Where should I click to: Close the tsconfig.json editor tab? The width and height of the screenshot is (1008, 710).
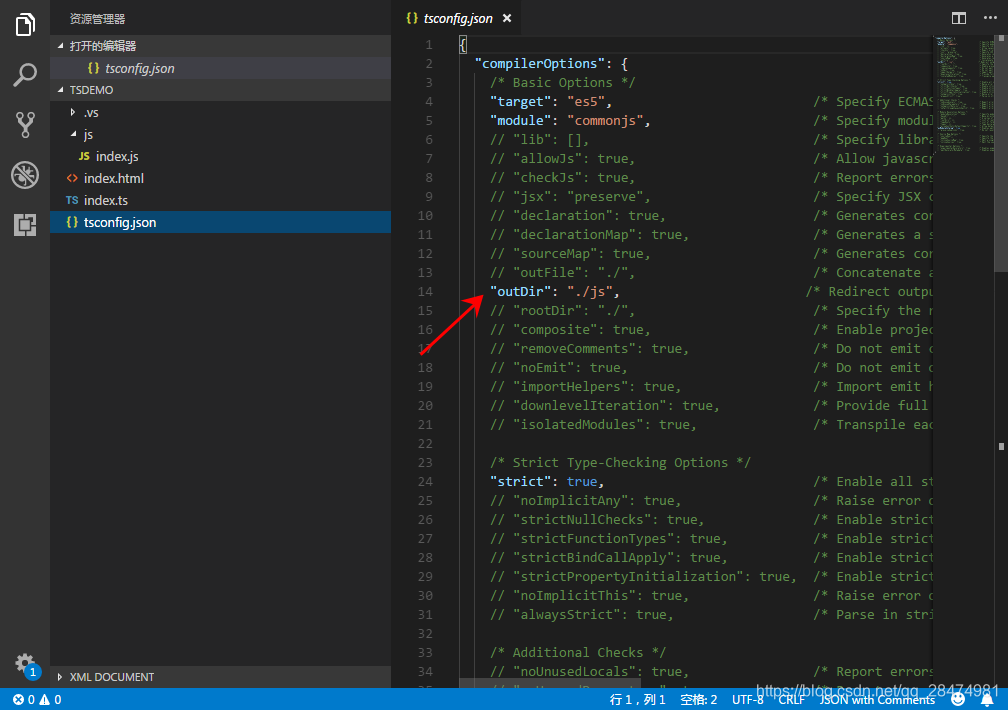point(507,18)
